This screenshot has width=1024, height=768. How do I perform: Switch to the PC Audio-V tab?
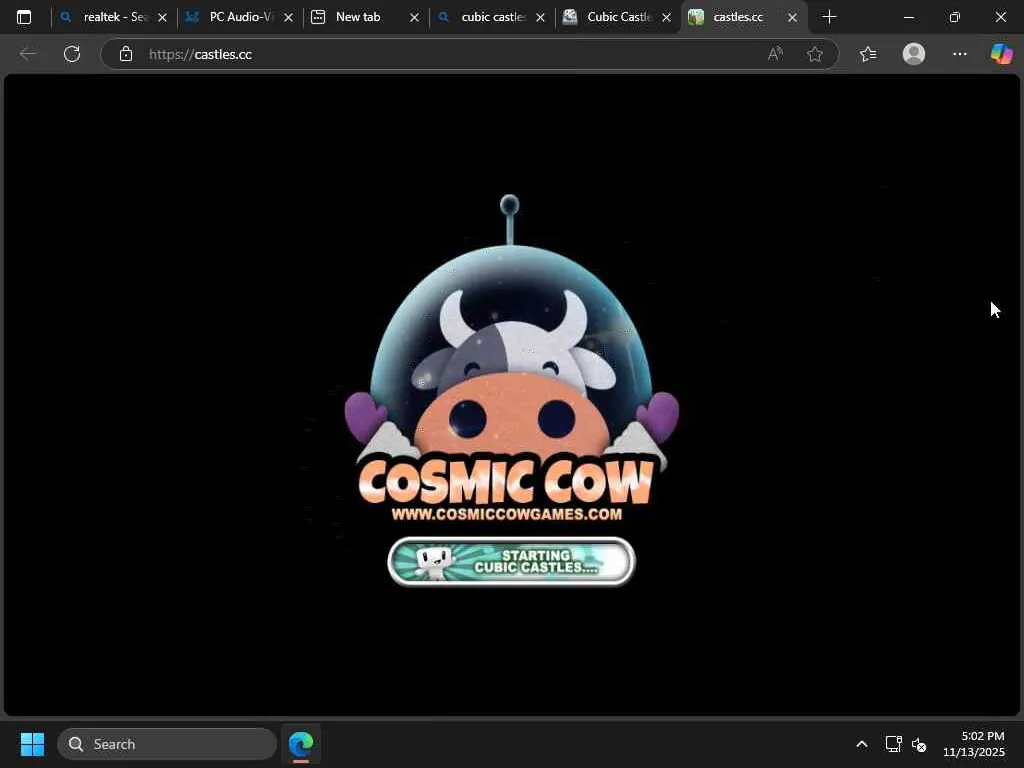238,17
